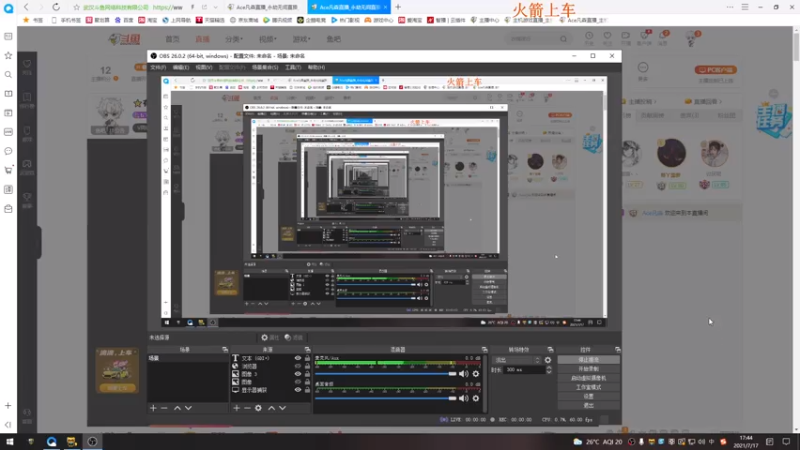This screenshot has width=800, height=450.
Task: Open favorites star in browser sidebar
Action: tap(8, 55)
